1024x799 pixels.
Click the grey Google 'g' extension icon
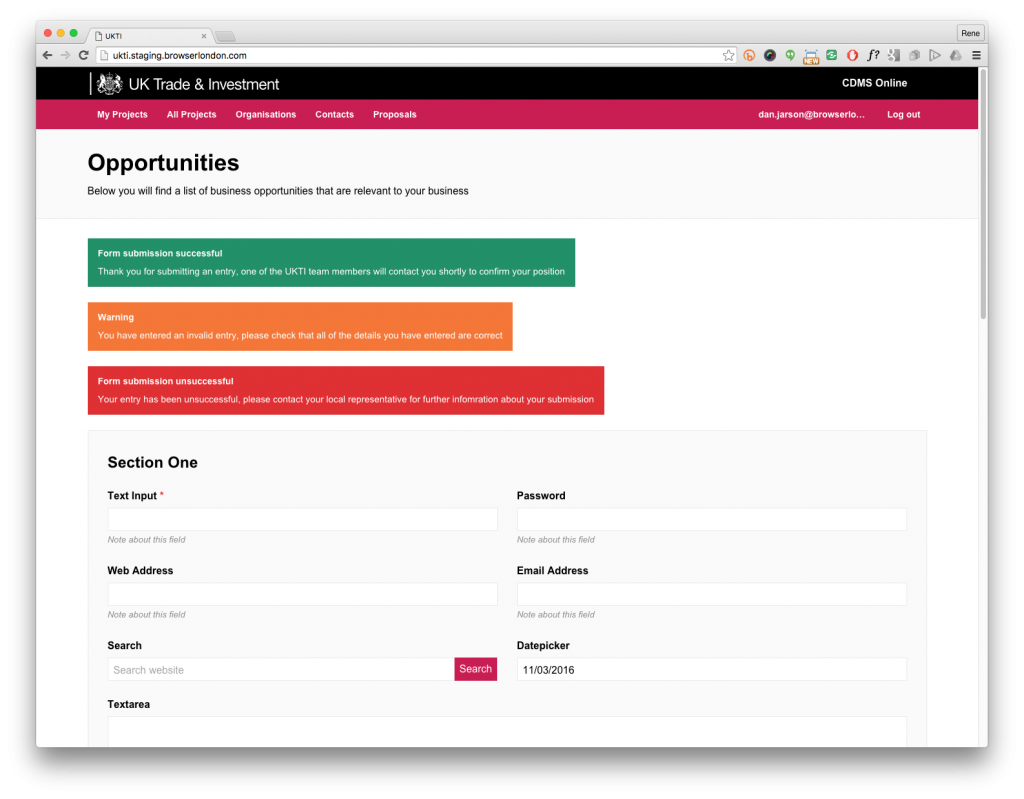tap(894, 56)
